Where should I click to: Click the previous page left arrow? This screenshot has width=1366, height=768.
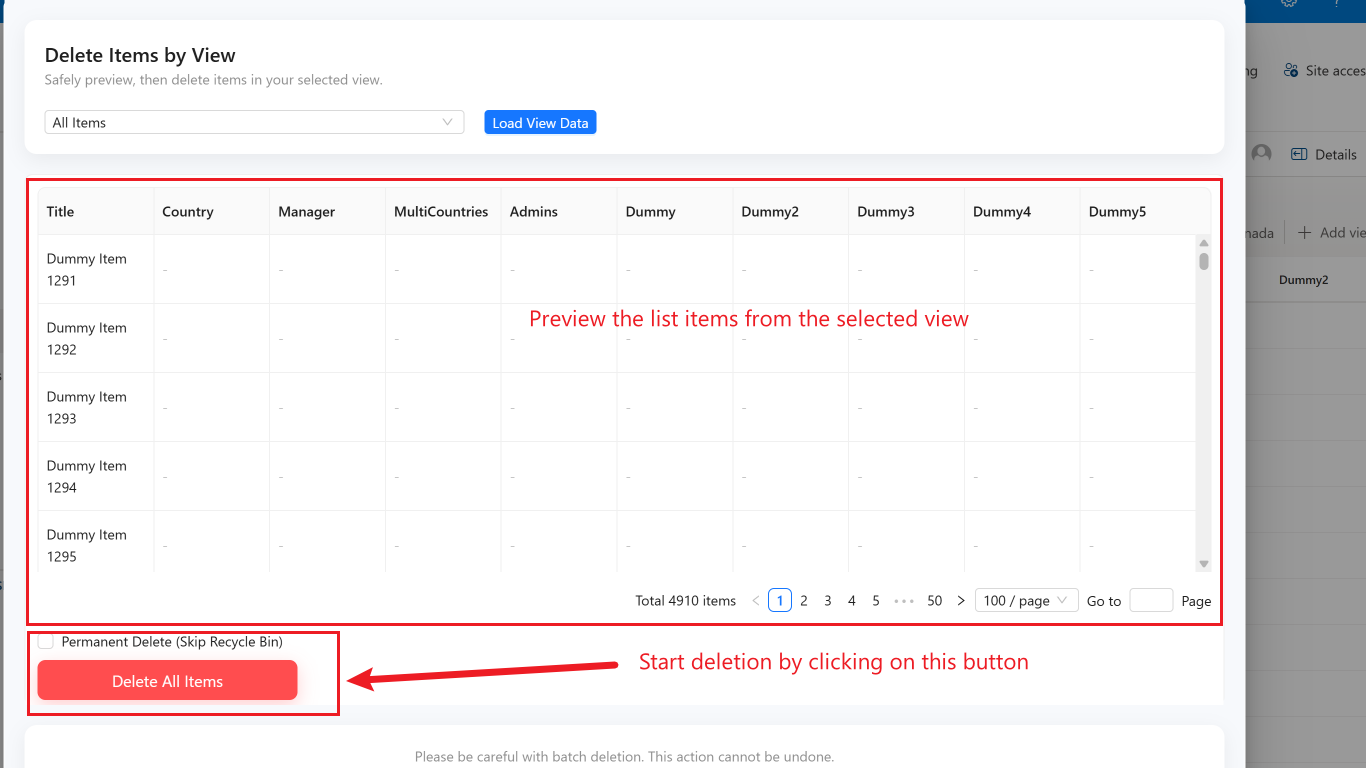click(756, 601)
